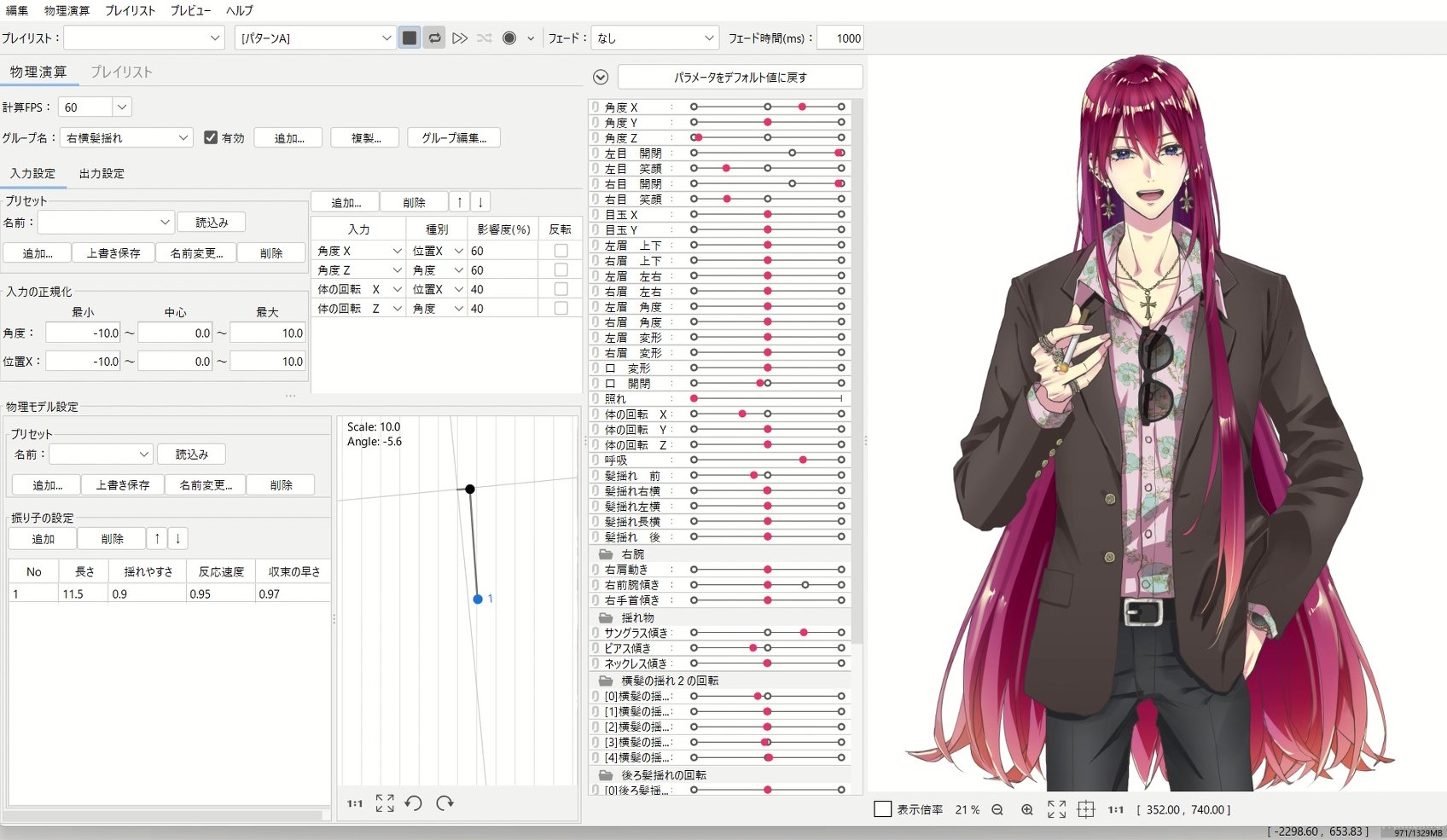Click the rotate counterclockwise icon

click(414, 803)
